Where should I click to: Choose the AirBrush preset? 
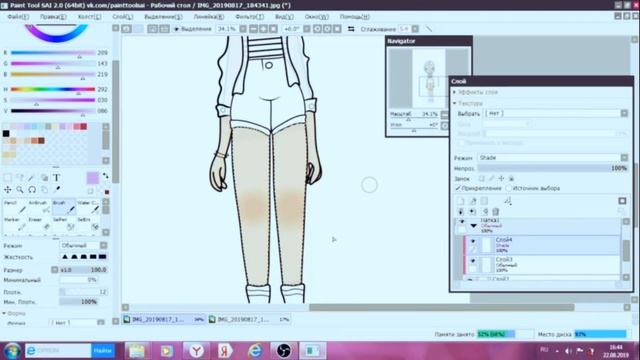(39, 207)
